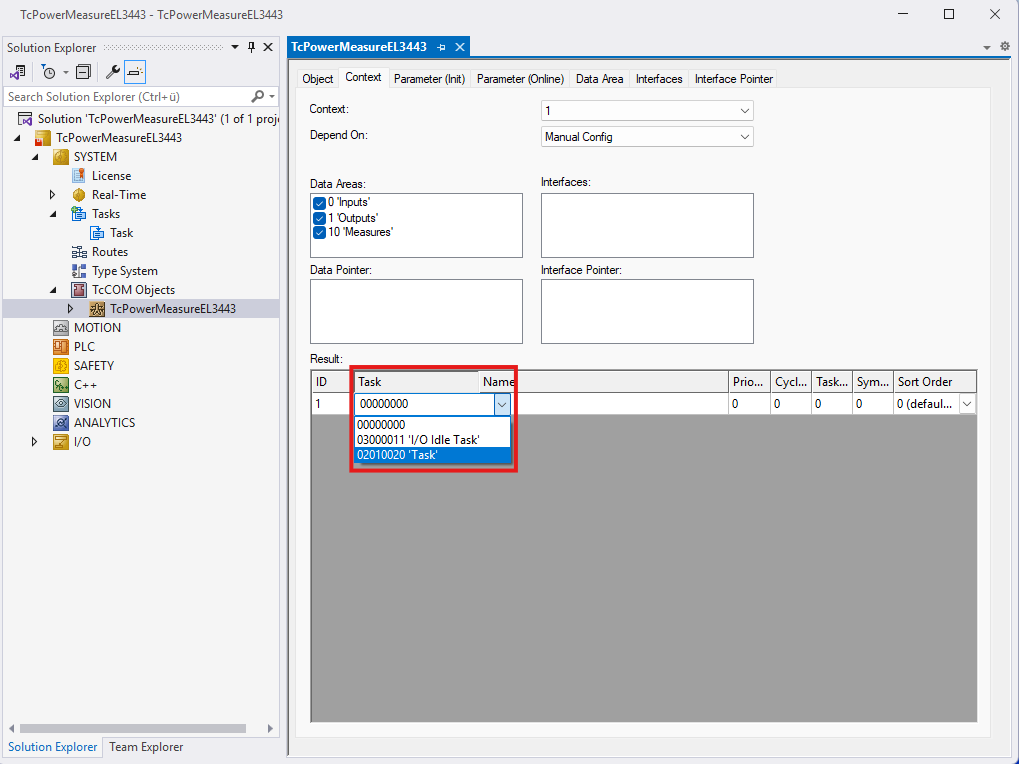Click the Properties wrench icon
Viewport: 1019px width, 764px height.
point(112,72)
